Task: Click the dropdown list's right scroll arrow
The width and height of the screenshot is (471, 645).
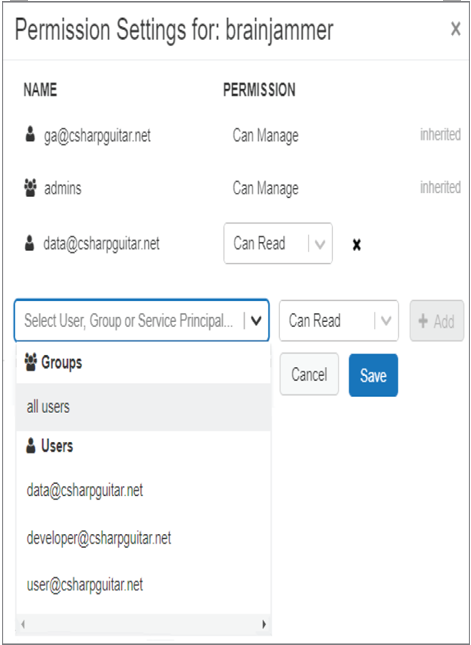Action: pos(264,624)
